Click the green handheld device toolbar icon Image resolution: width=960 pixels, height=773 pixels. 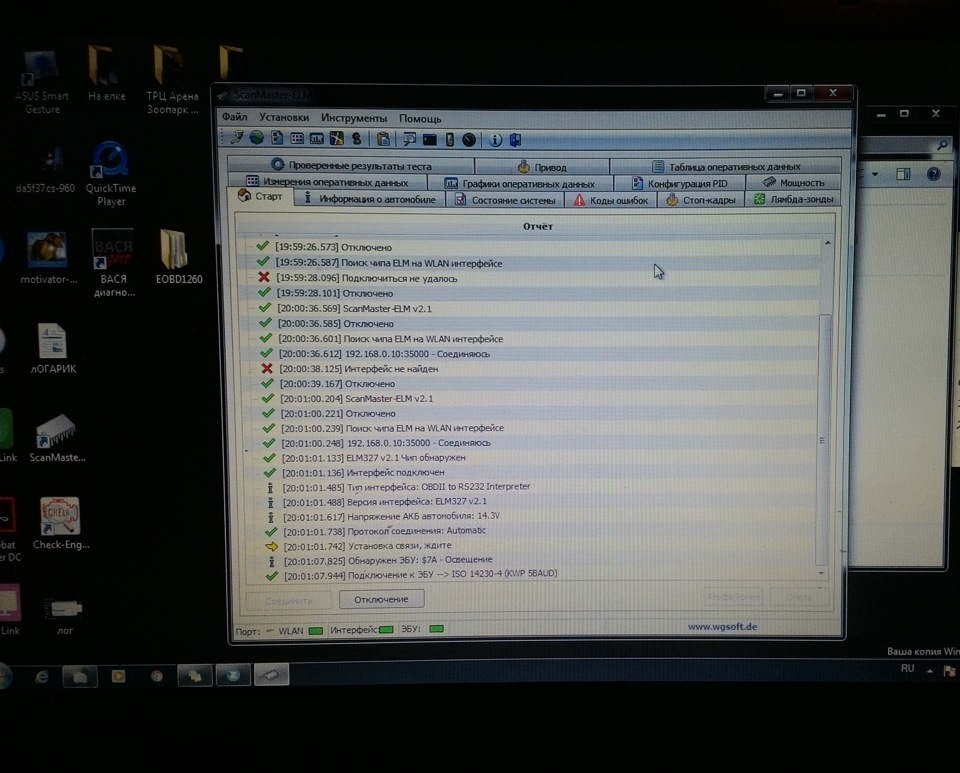point(449,140)
